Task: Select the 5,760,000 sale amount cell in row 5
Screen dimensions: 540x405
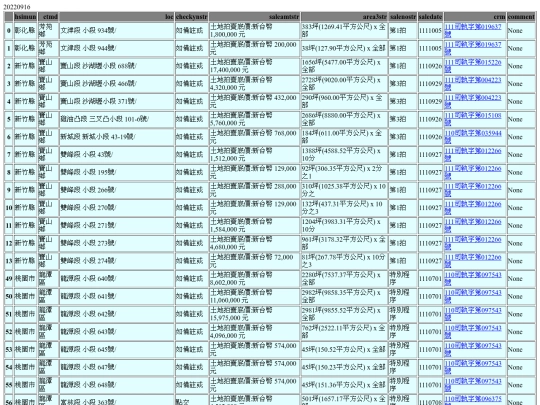Action: (255, 119)
